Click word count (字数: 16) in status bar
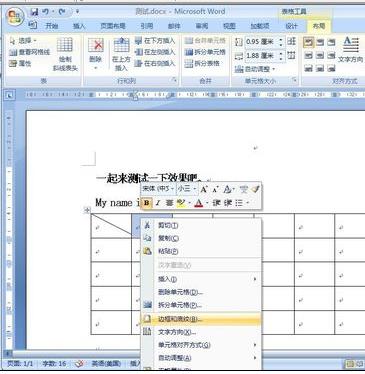The width and height of the screenshot is (365, 374). 54,364
